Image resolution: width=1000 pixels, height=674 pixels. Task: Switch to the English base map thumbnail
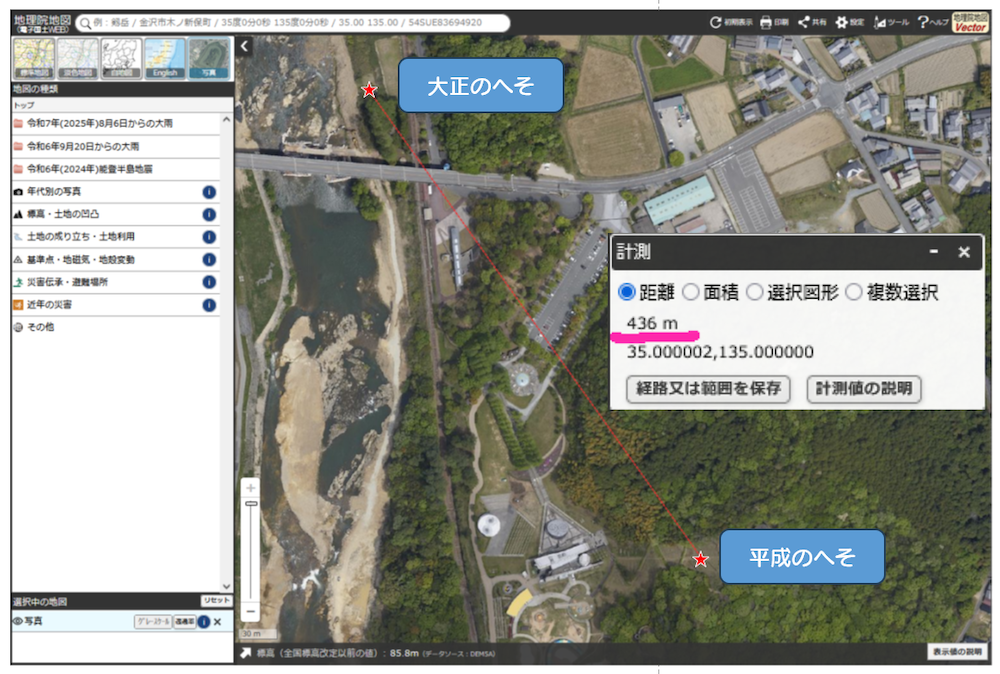point(165,59)
